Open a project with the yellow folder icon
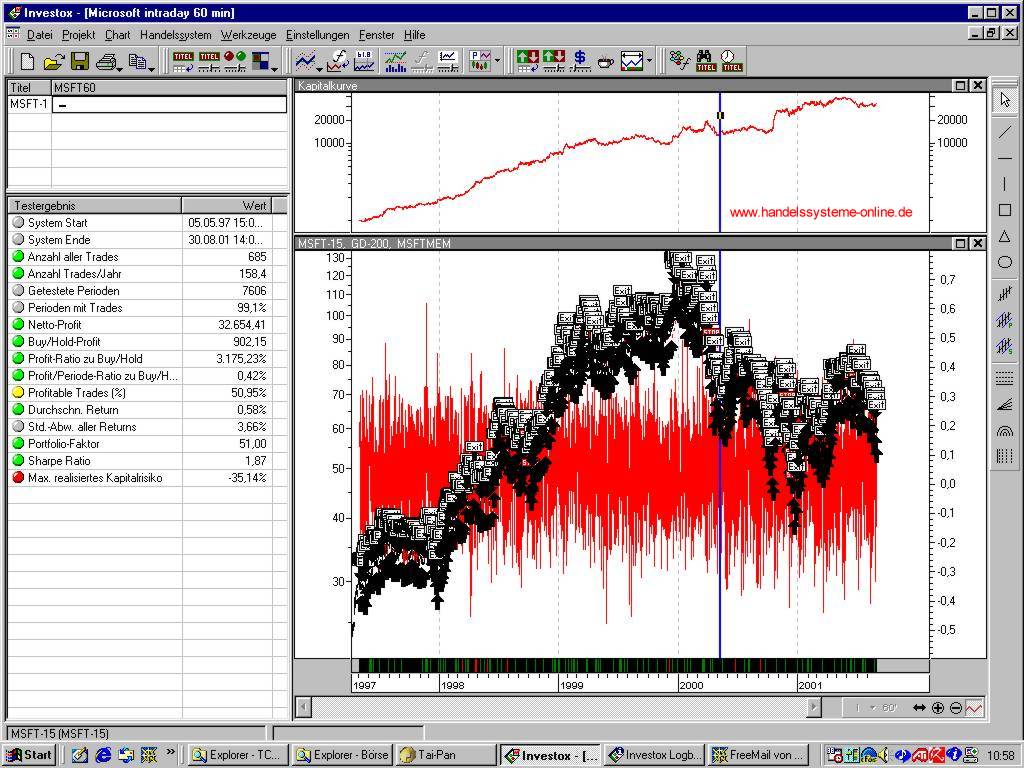Viewport: 1024px width, 768px height. [x=53, y=61]
